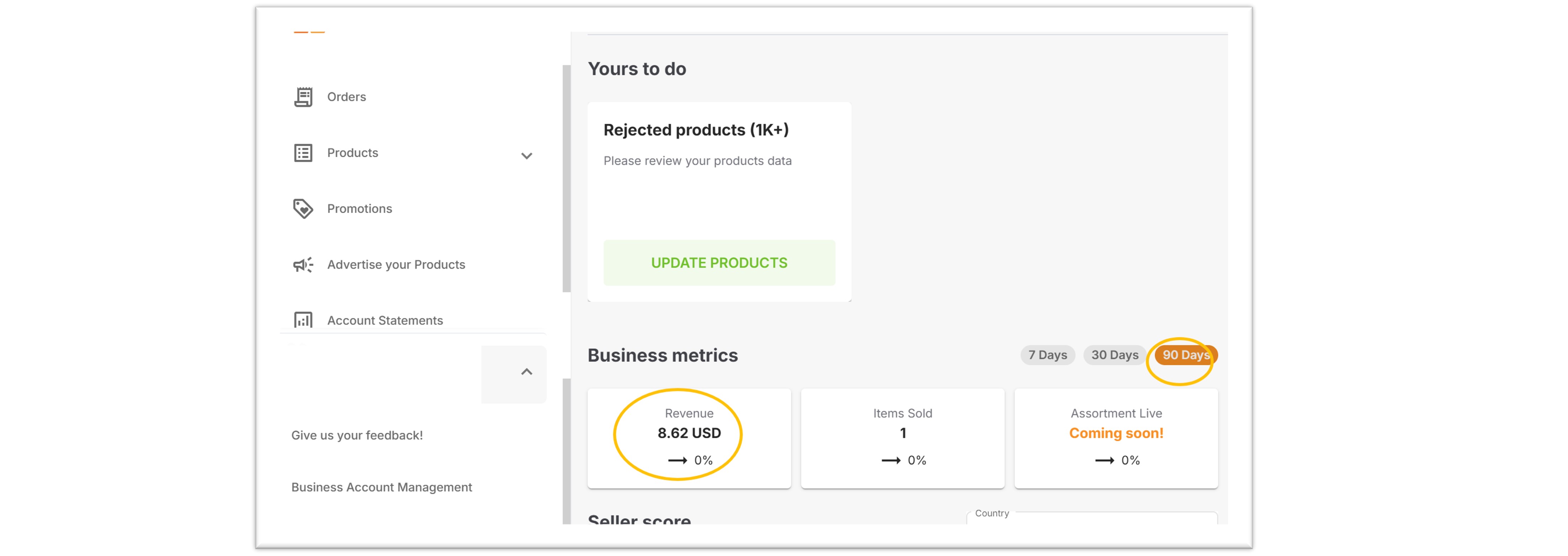Select the 90 Days metrics range
This screenshot has width=1568, height=556.
pos(1186,355)
